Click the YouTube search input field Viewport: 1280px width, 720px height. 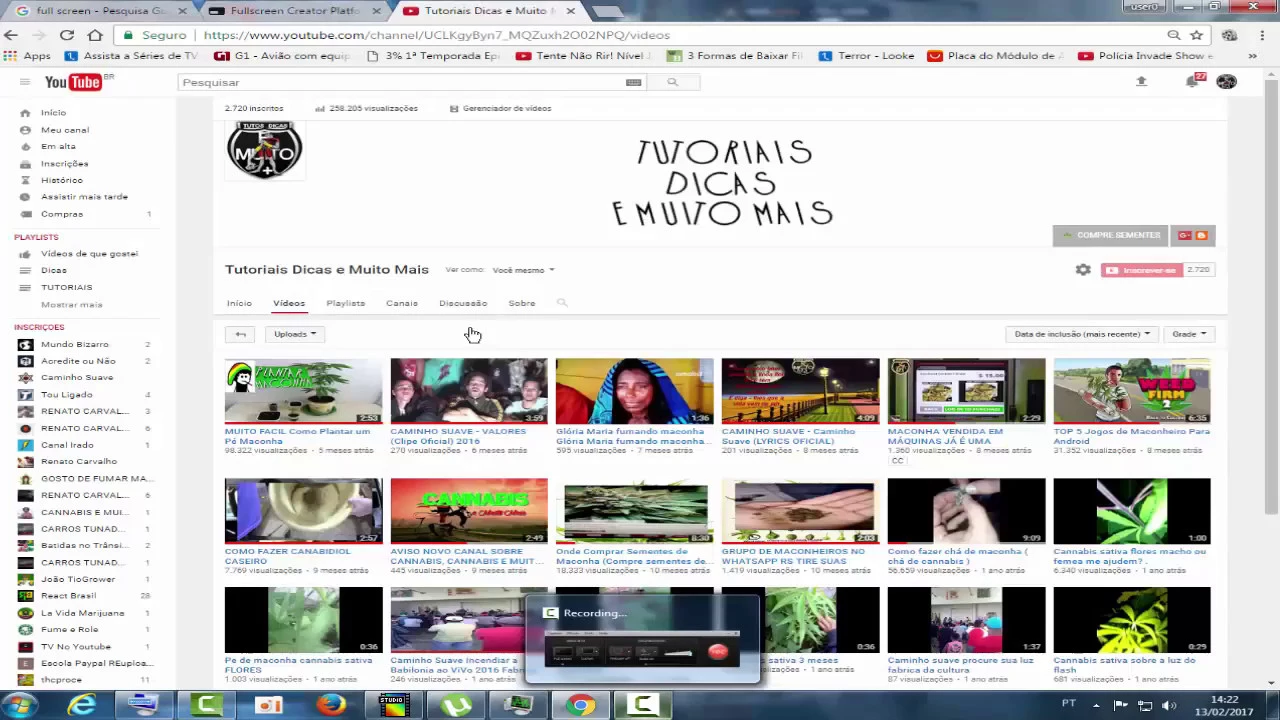400,82
